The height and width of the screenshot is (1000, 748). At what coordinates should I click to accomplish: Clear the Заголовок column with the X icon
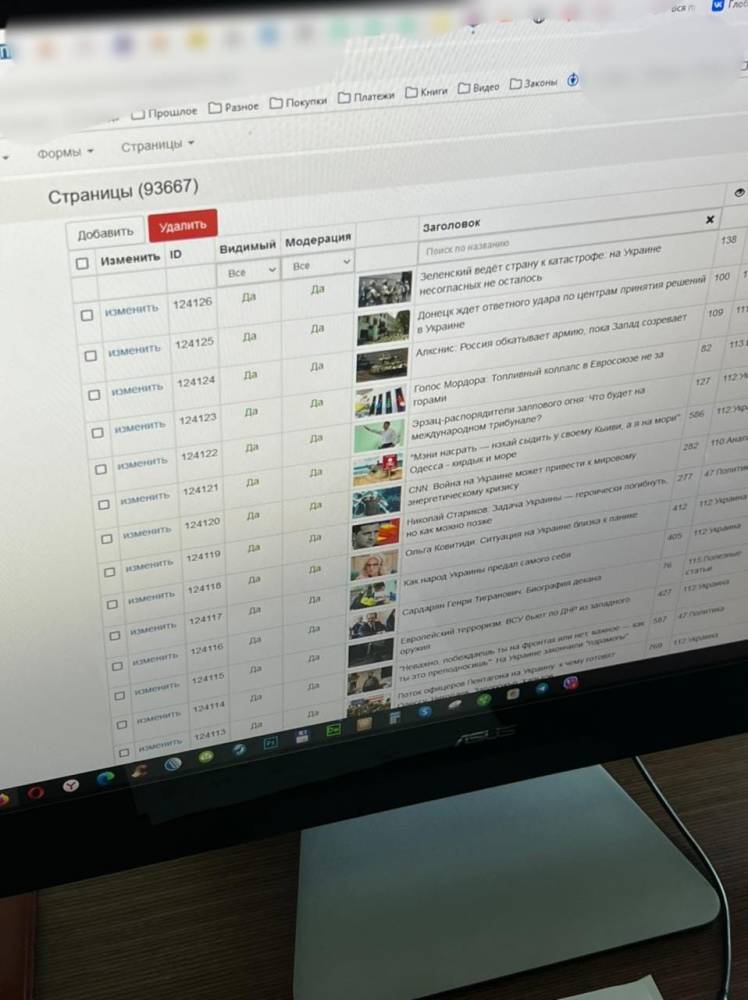(x=709, y=219)
